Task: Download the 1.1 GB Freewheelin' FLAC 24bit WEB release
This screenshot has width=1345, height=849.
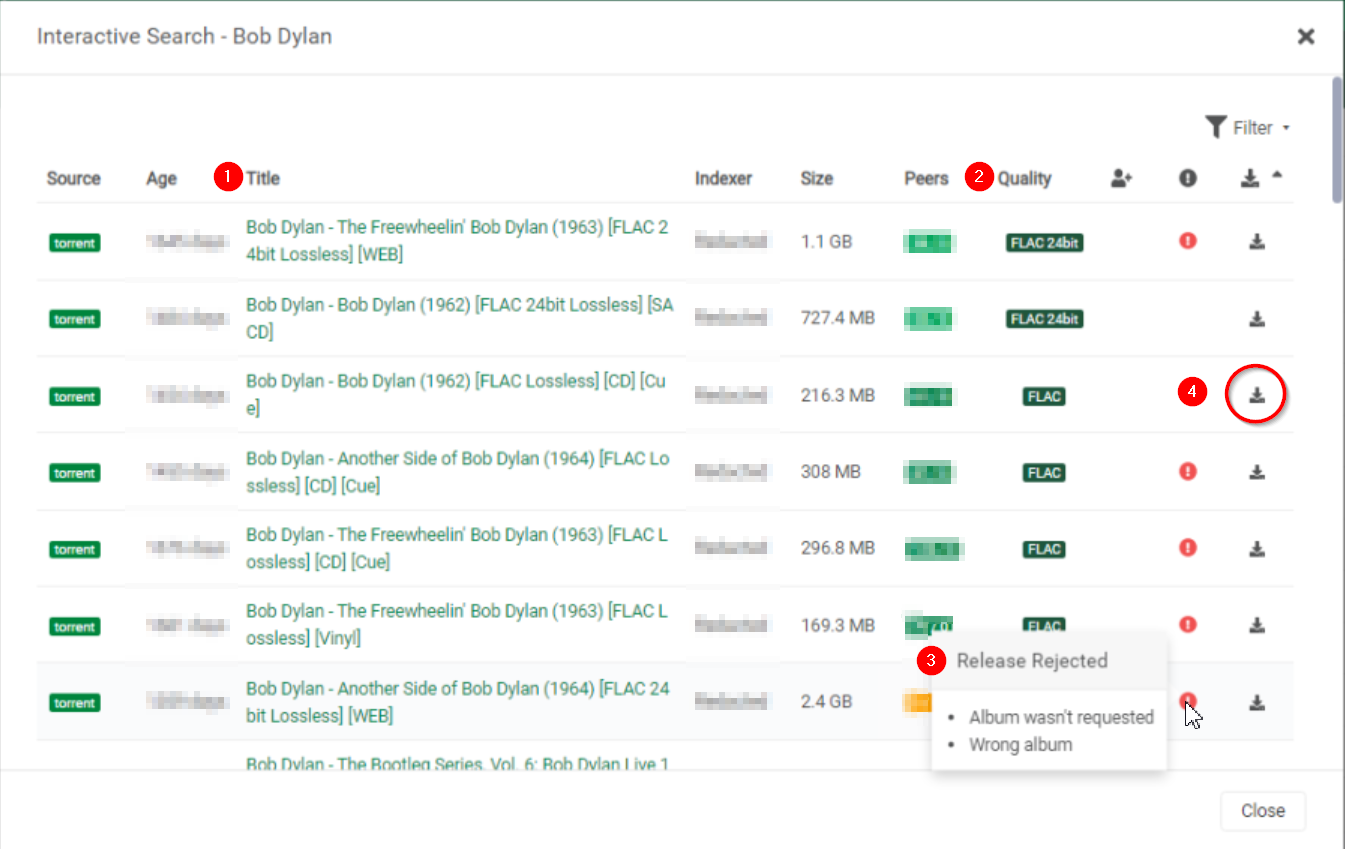Action: click(1257, 242)
